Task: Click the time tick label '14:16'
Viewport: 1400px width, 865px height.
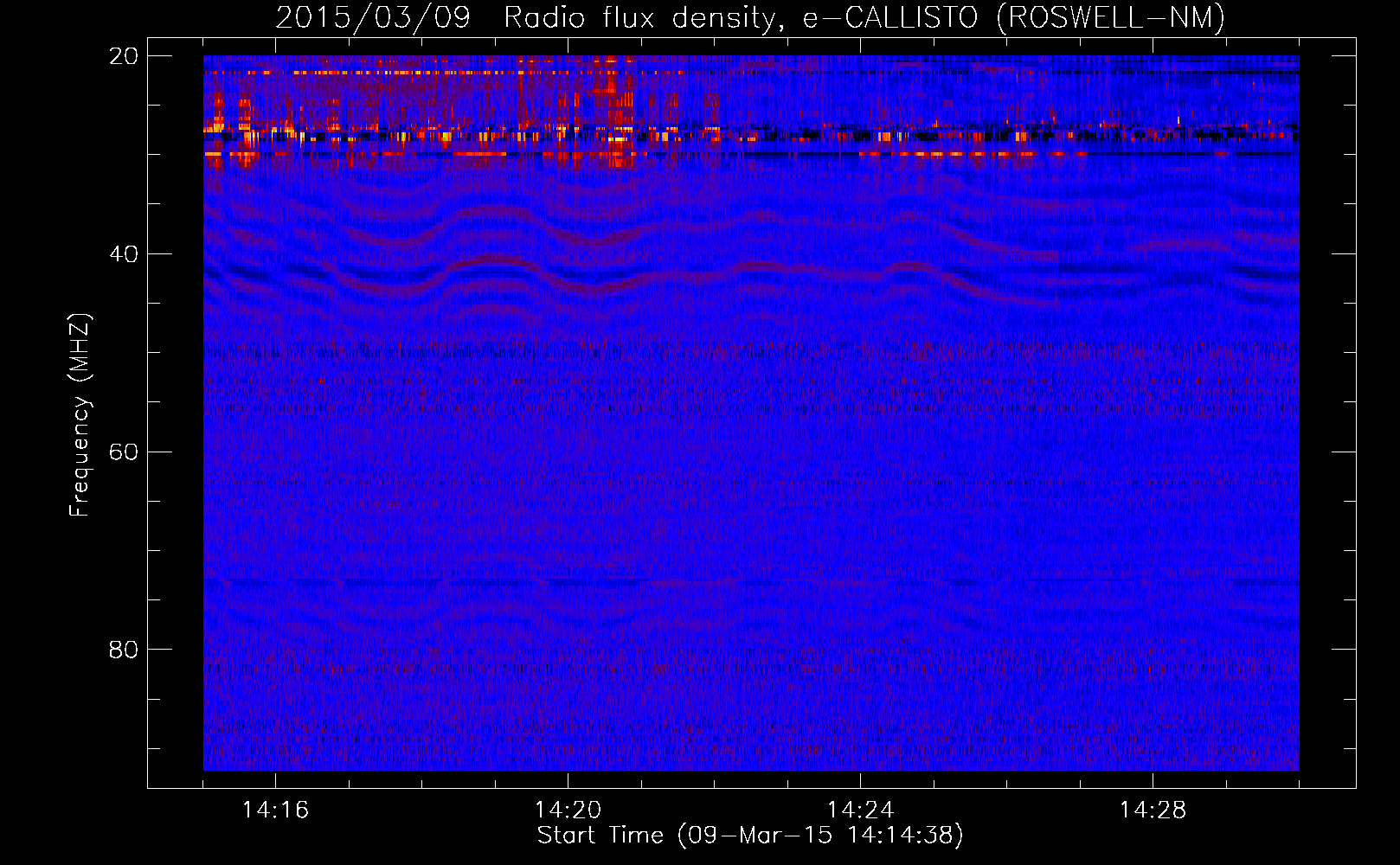Action: pos(275,810)
